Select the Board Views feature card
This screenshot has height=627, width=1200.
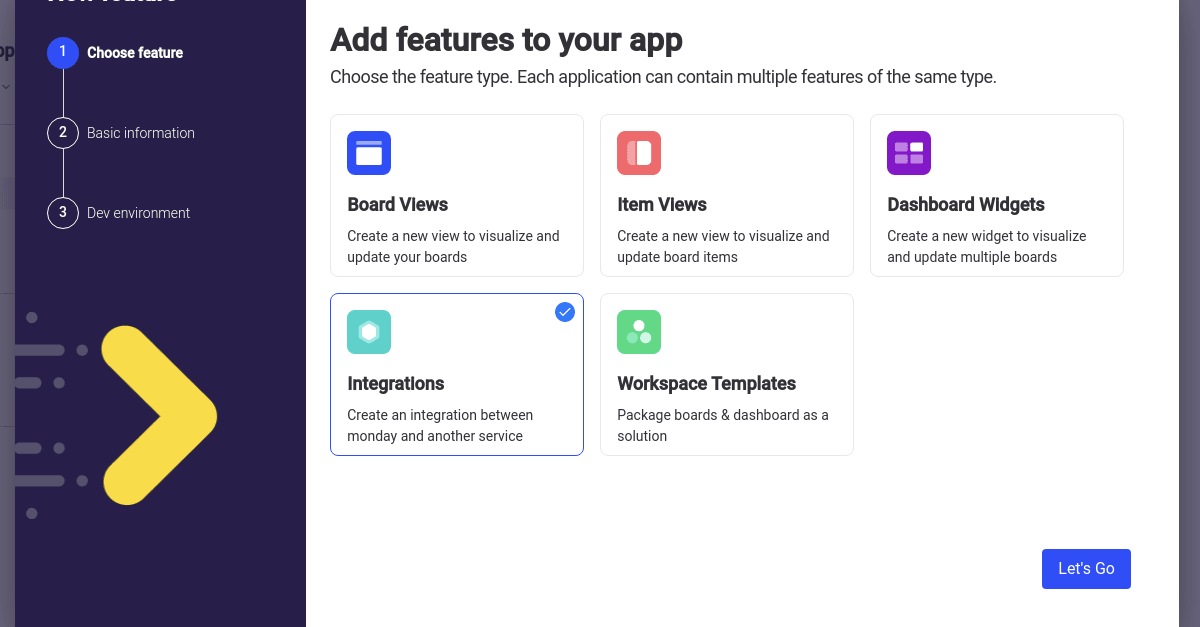[456, 195]
